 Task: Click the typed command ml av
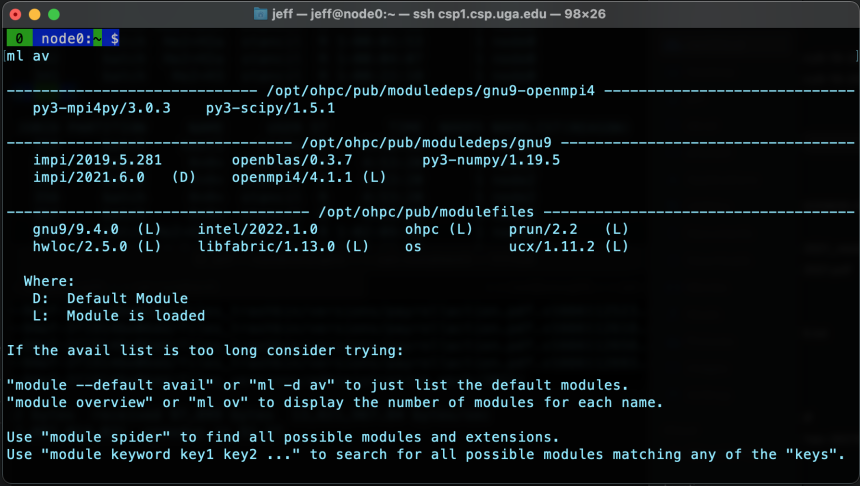point(28,56)
